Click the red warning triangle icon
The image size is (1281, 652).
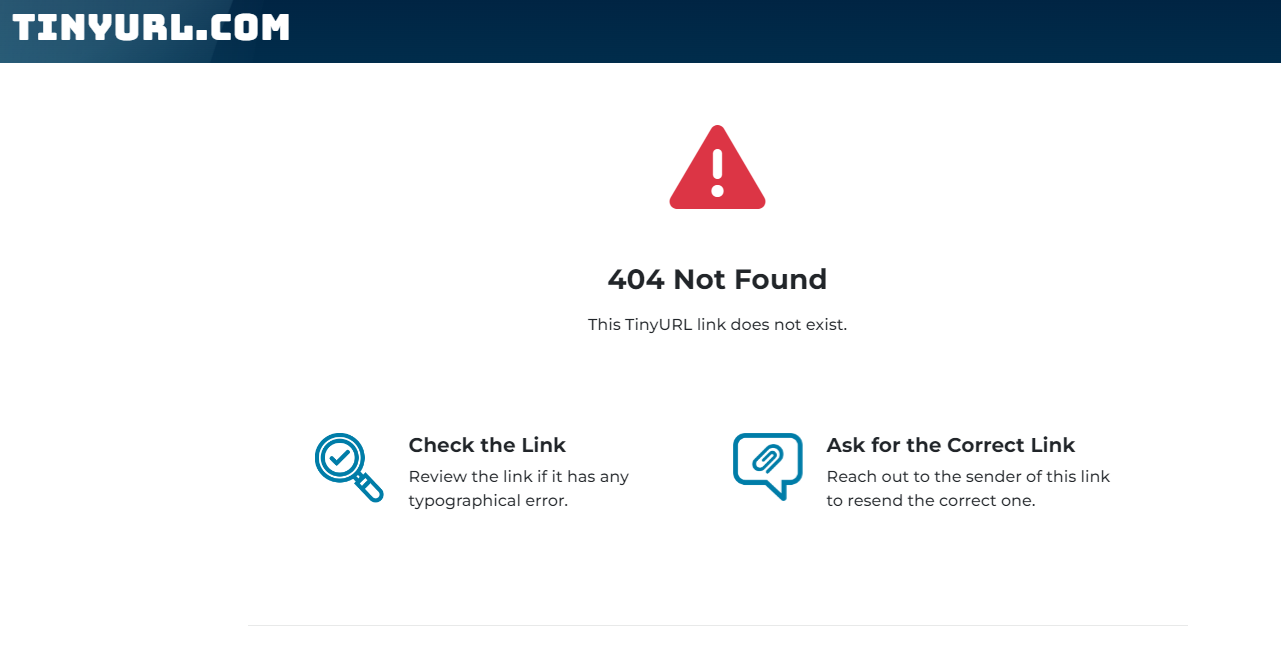coord(717,167)
